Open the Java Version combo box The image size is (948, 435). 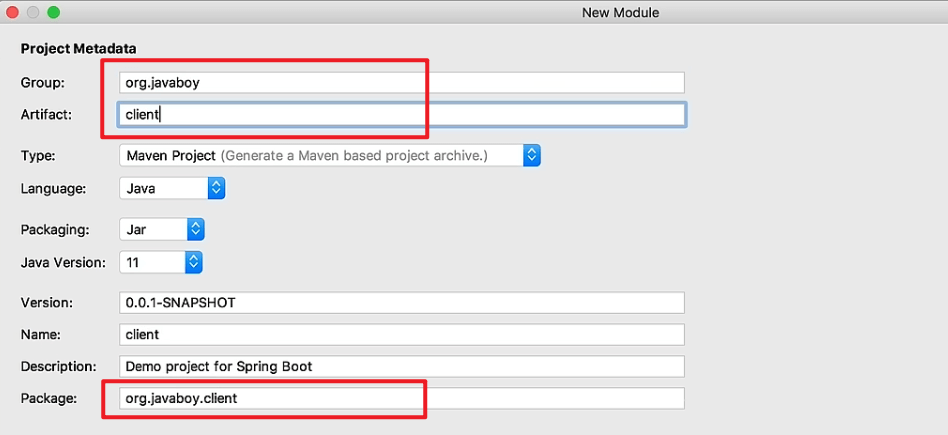coord(161,262)
